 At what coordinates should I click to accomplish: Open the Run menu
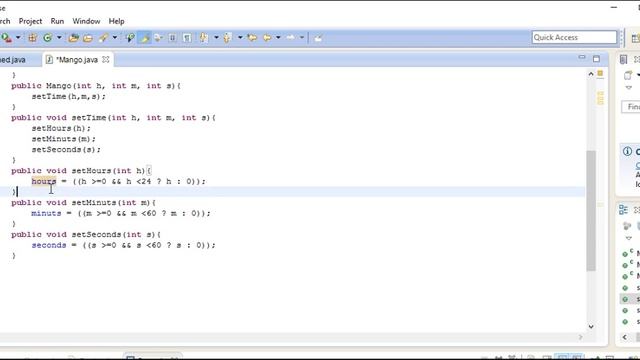(x=57, y=21)
